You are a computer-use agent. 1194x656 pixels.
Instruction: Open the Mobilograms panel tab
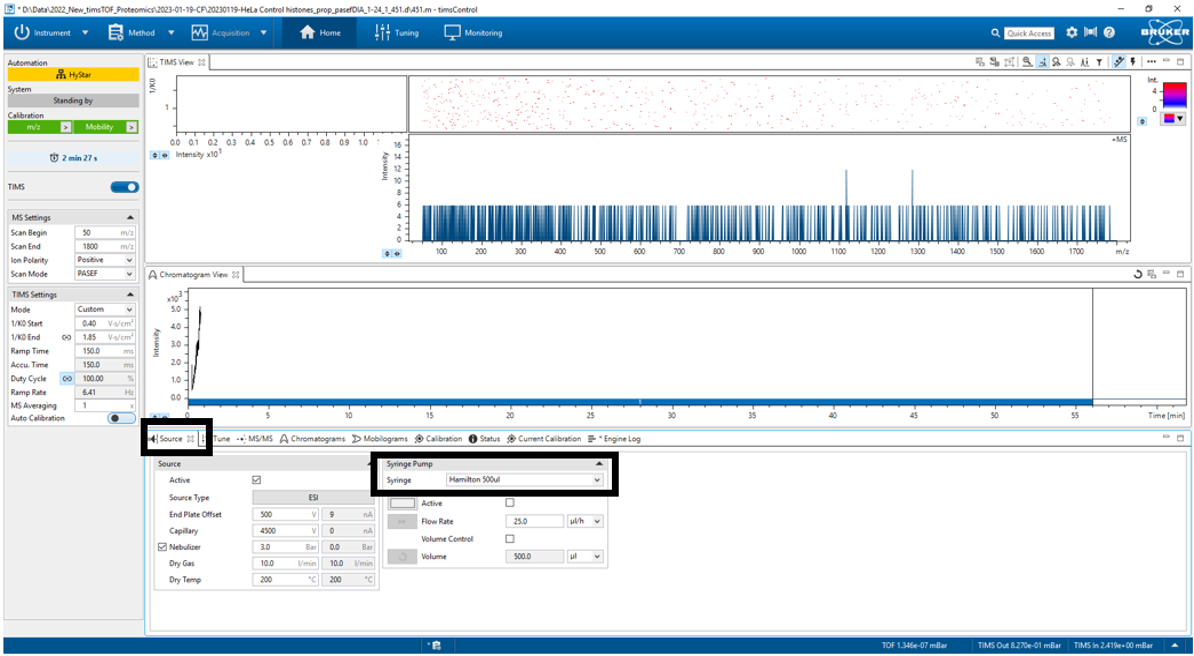(380, 439)
